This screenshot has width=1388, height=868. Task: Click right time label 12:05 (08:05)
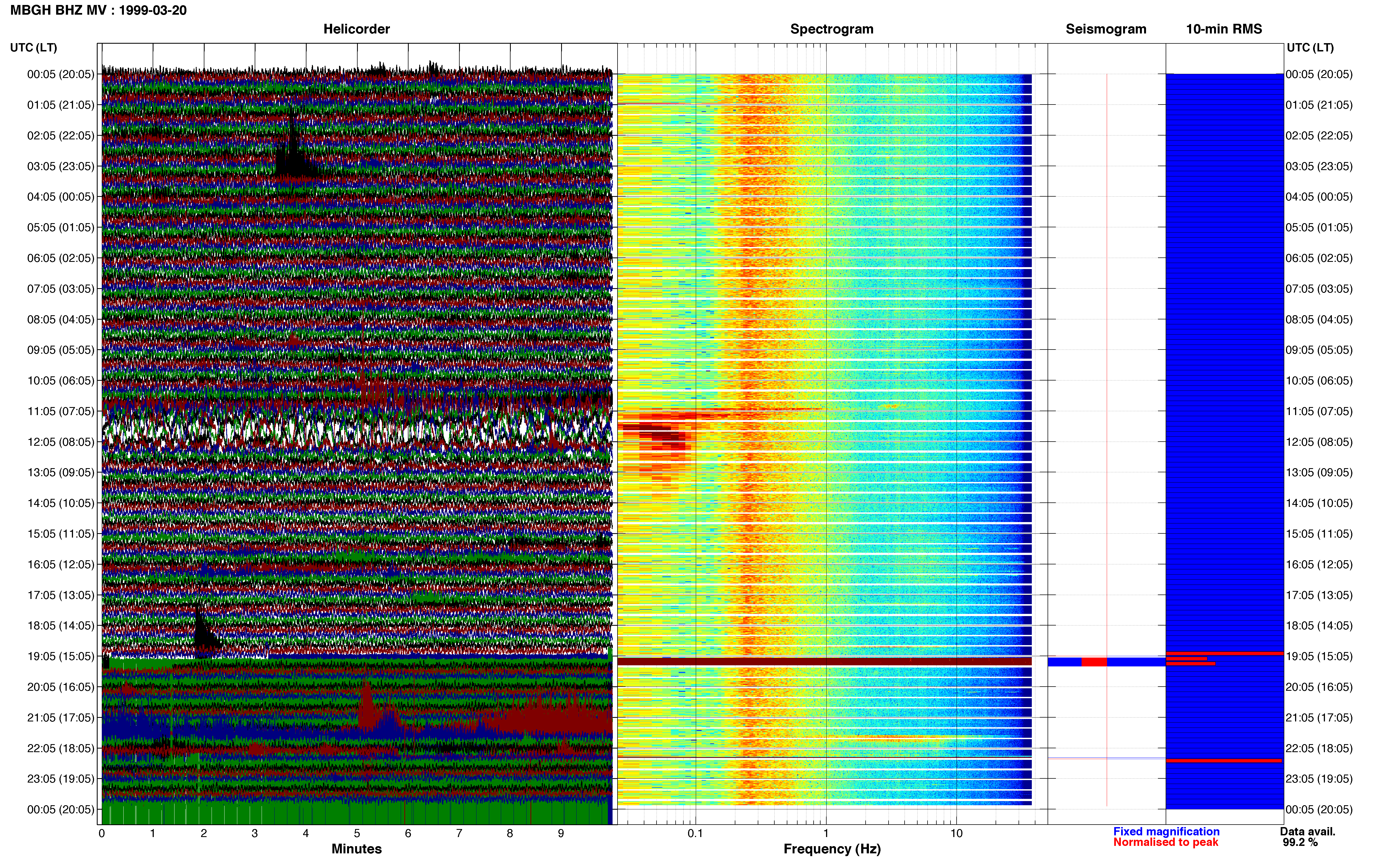coord(1319,442)
